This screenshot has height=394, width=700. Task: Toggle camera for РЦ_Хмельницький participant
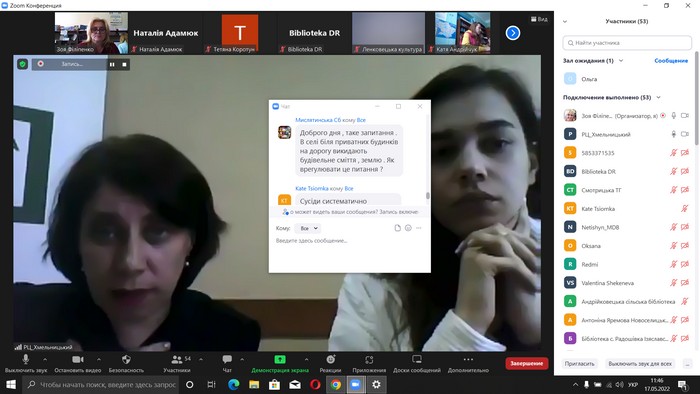(685, 134)
